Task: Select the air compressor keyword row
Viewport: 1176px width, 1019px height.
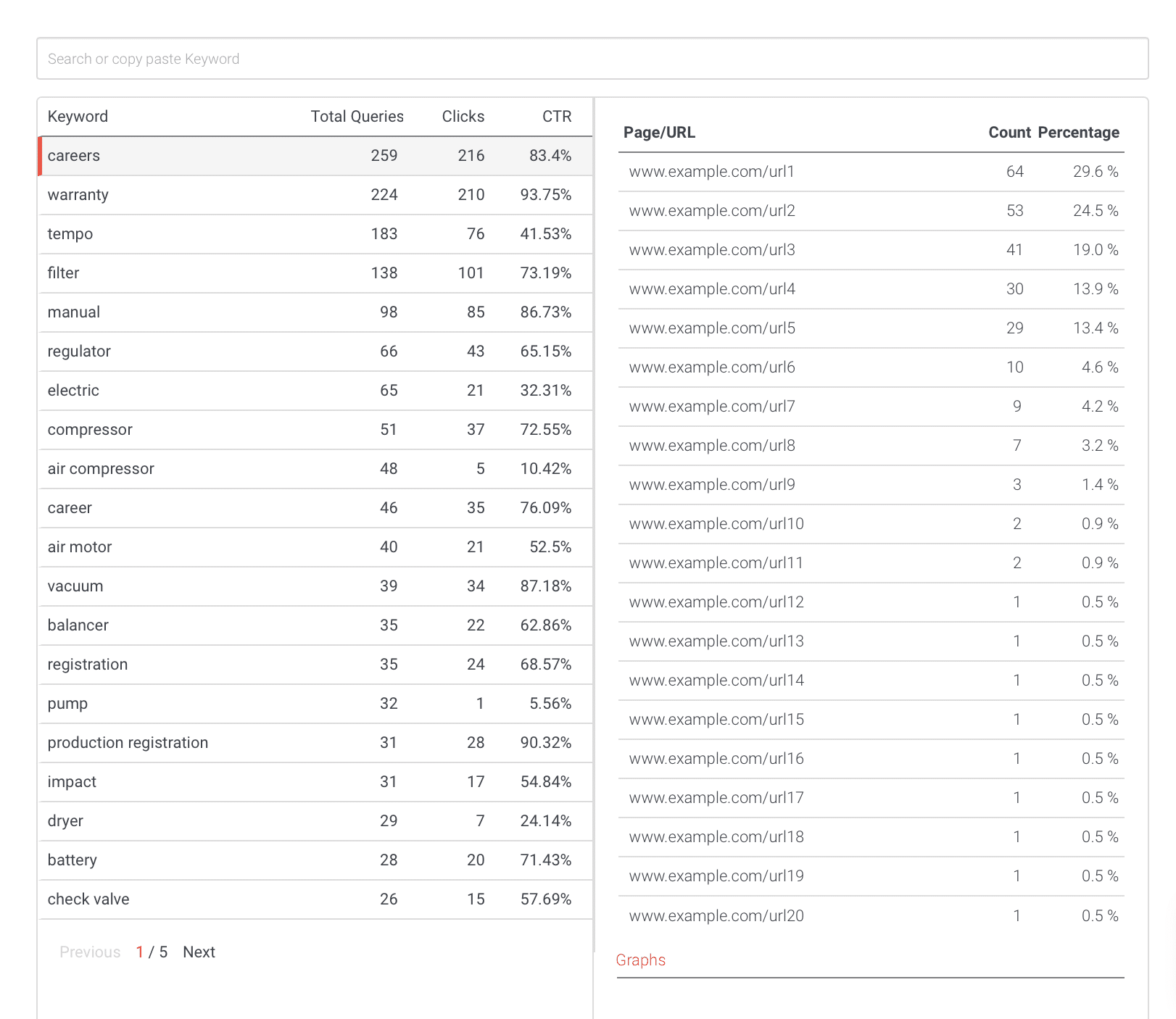Action: 315,469
